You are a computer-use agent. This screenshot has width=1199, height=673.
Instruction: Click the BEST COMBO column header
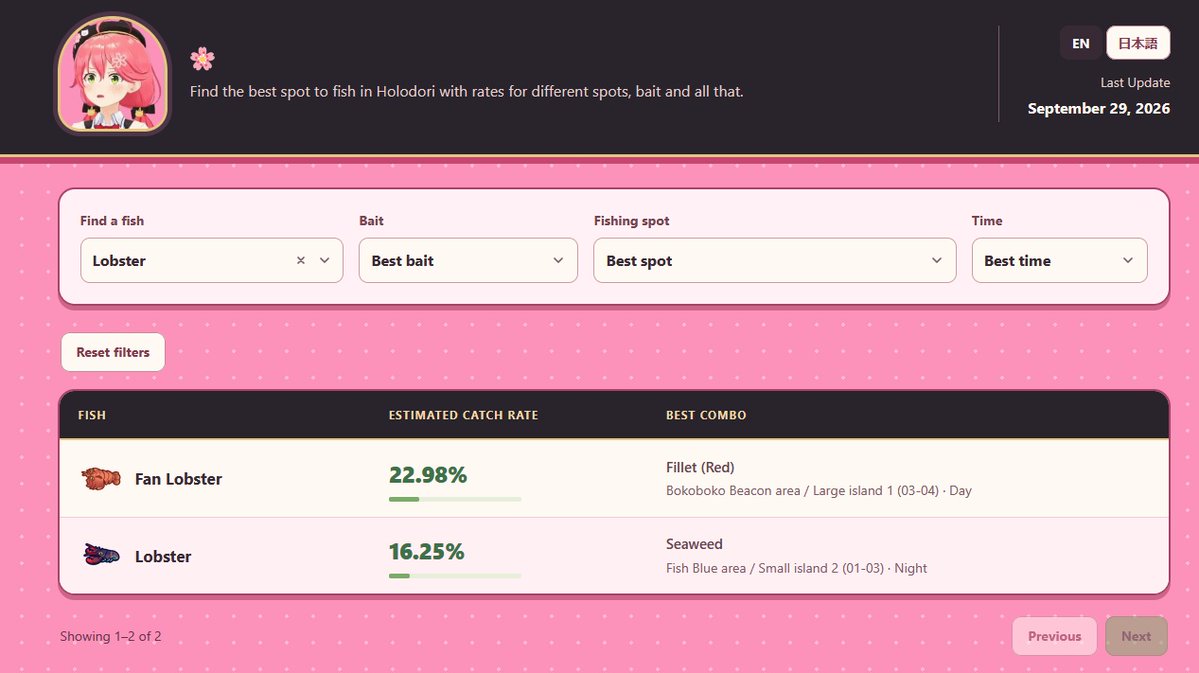pyautogui.click(x=706, y=415)
